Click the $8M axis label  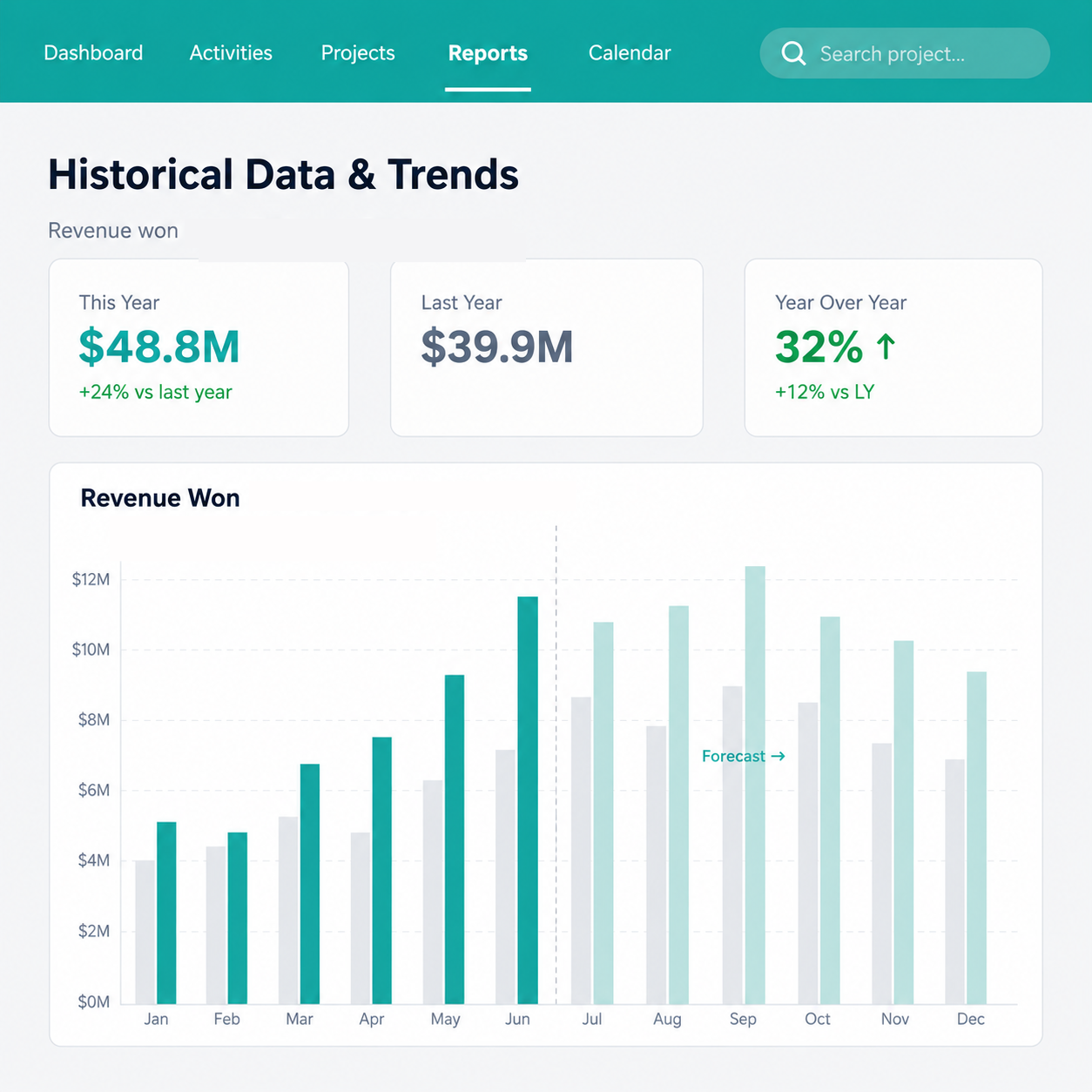(94, 720)
